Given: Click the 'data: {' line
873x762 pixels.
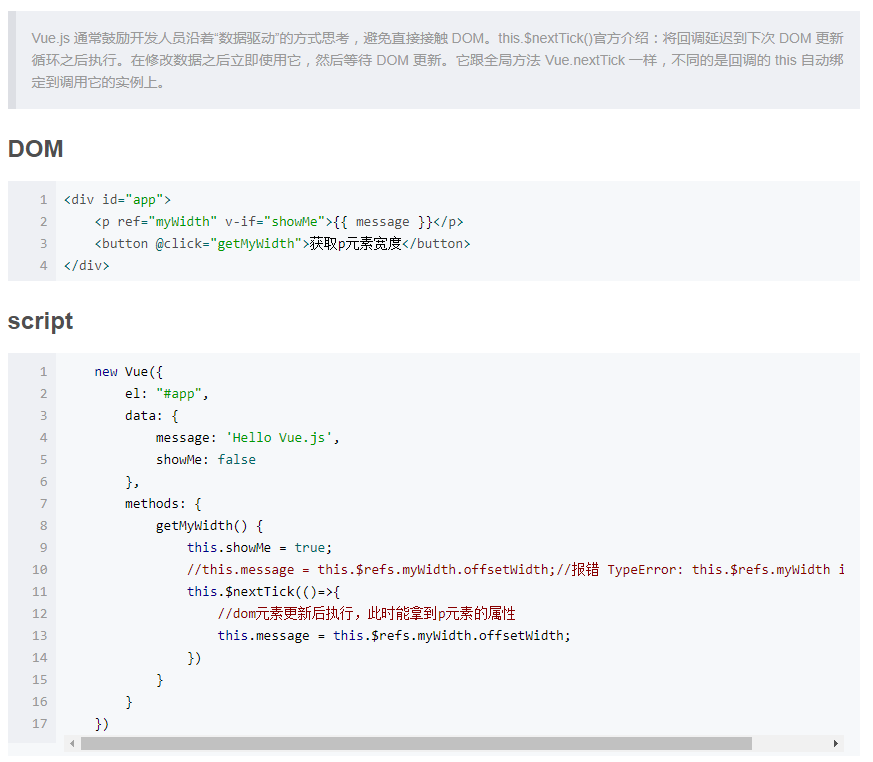Looking at the screenshot, I should (151, 416).
